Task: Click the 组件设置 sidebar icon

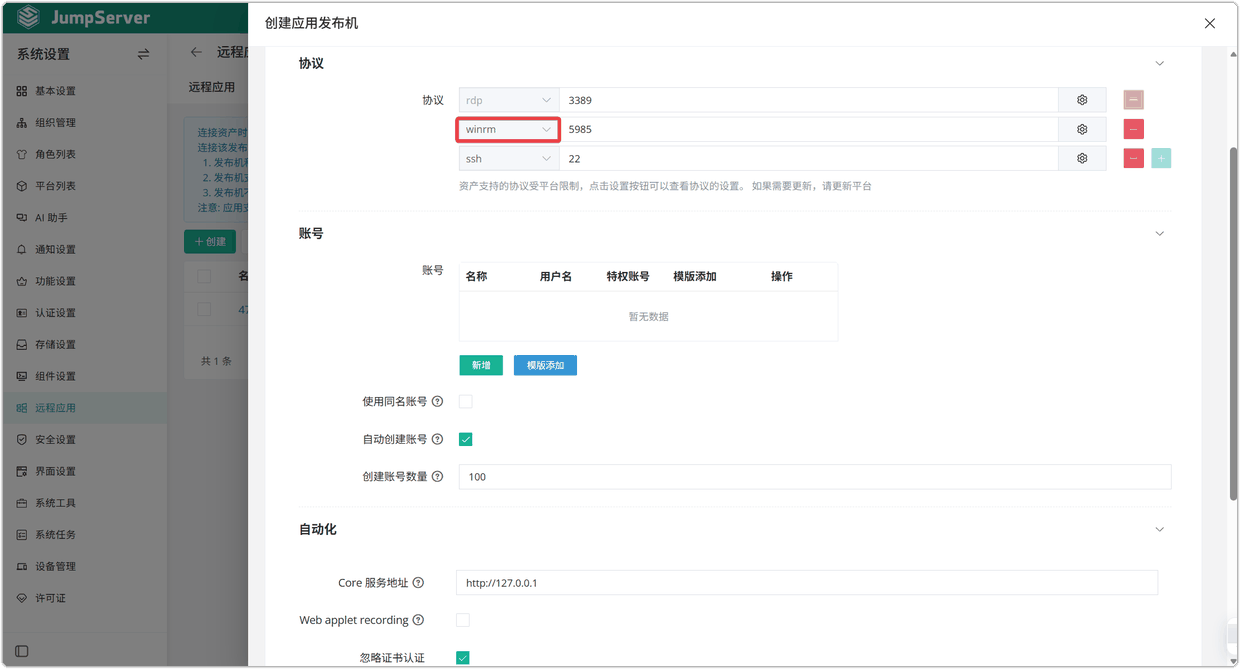Action: tap(22, 376)
